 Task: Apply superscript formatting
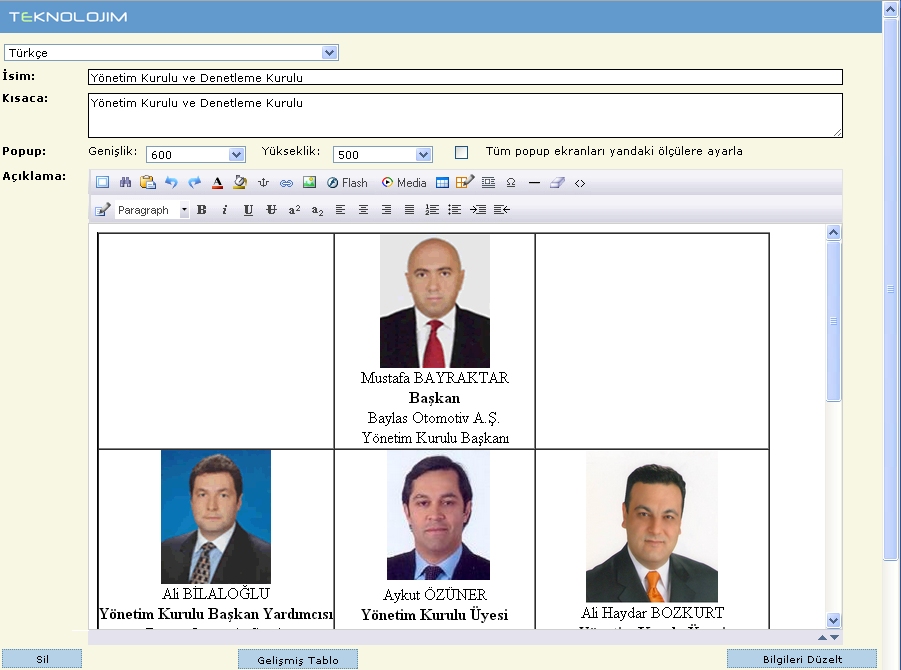coord(294,210)
